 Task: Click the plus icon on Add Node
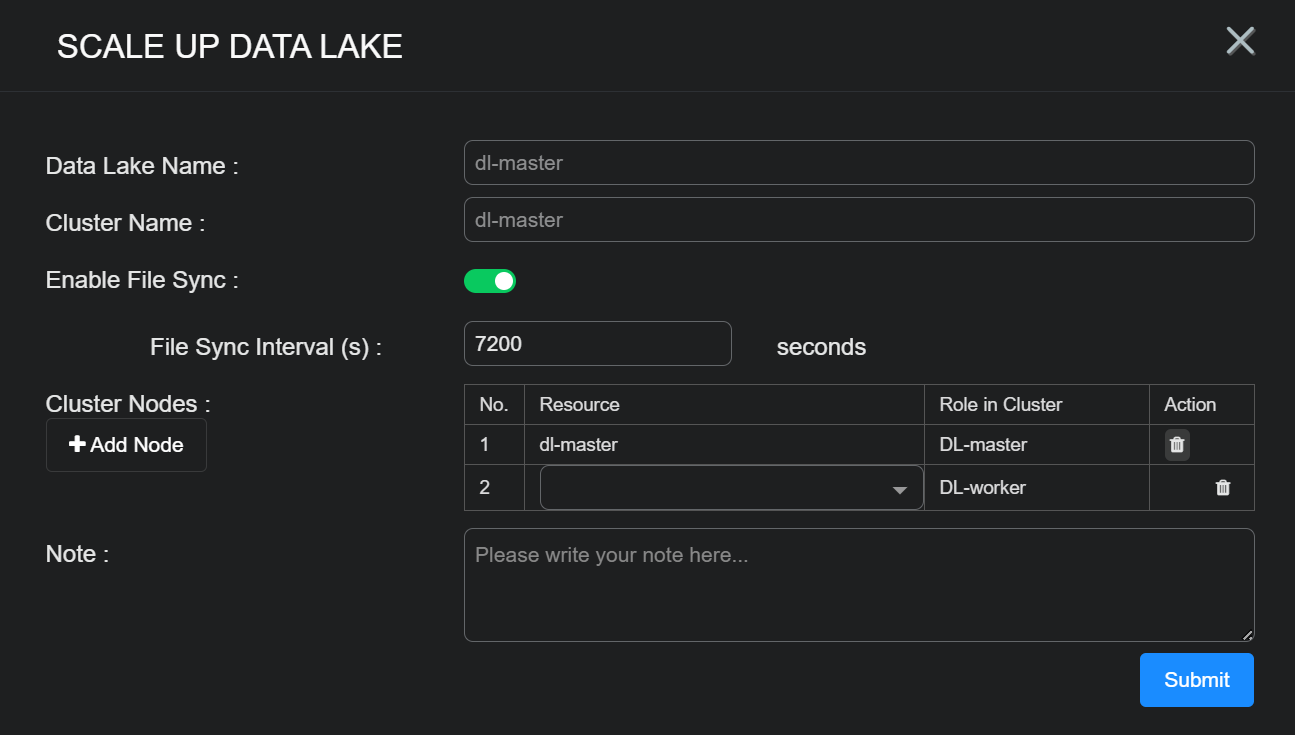[77, 445]
